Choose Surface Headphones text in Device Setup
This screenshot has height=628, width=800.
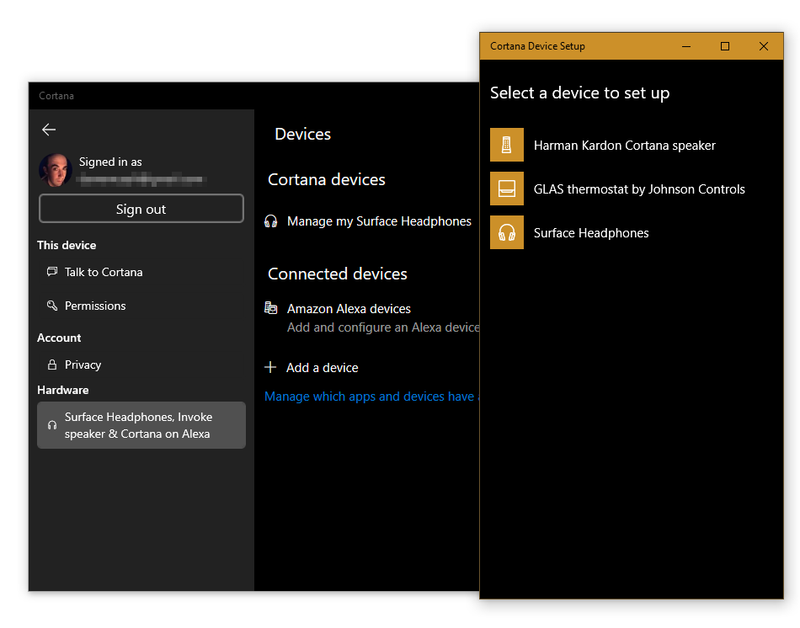click(591, 233)
